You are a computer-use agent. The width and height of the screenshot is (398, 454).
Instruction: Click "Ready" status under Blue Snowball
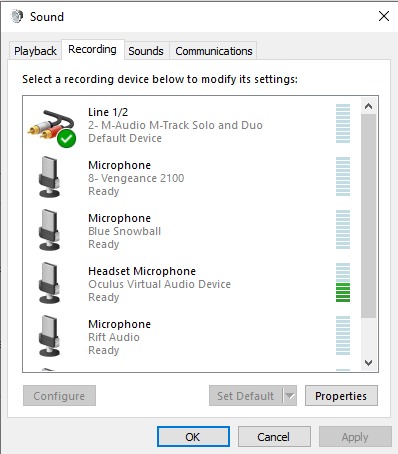104,244
